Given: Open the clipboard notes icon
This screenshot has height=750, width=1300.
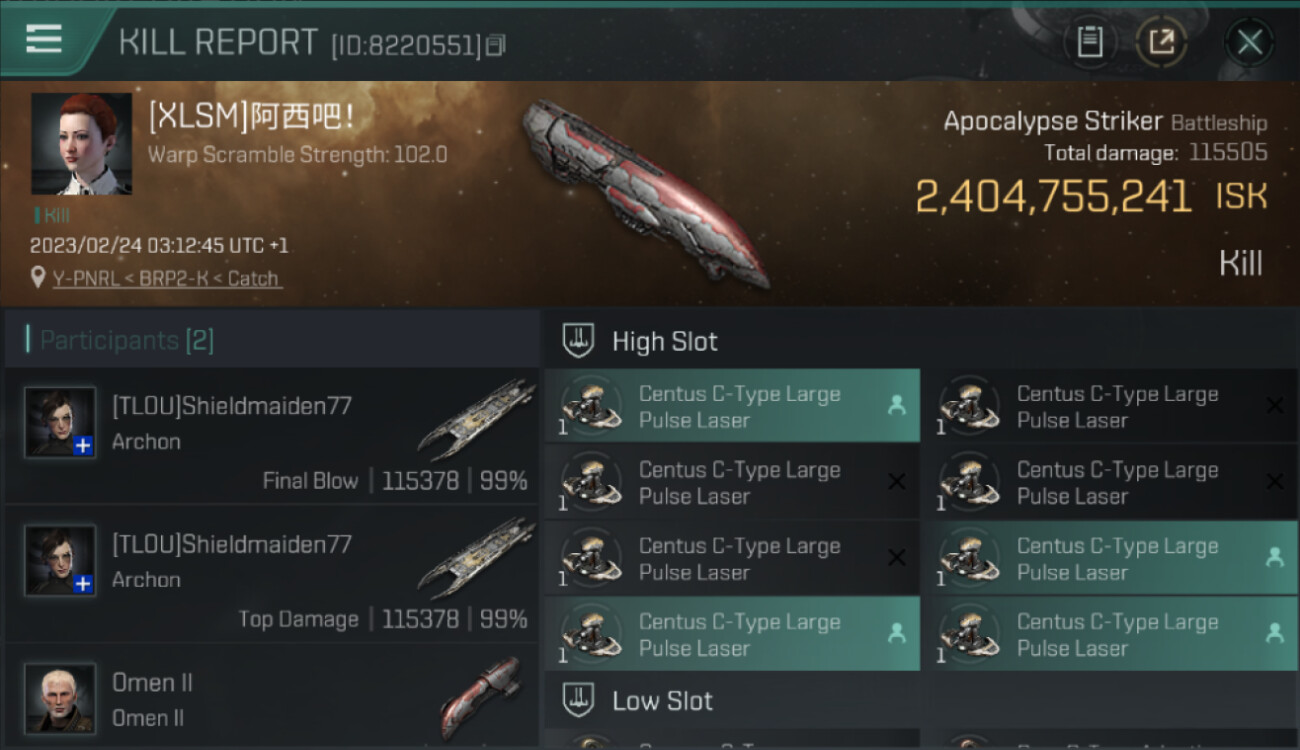Looking at the screenshot, I should pyautogui.click(x=1090, y=42).
